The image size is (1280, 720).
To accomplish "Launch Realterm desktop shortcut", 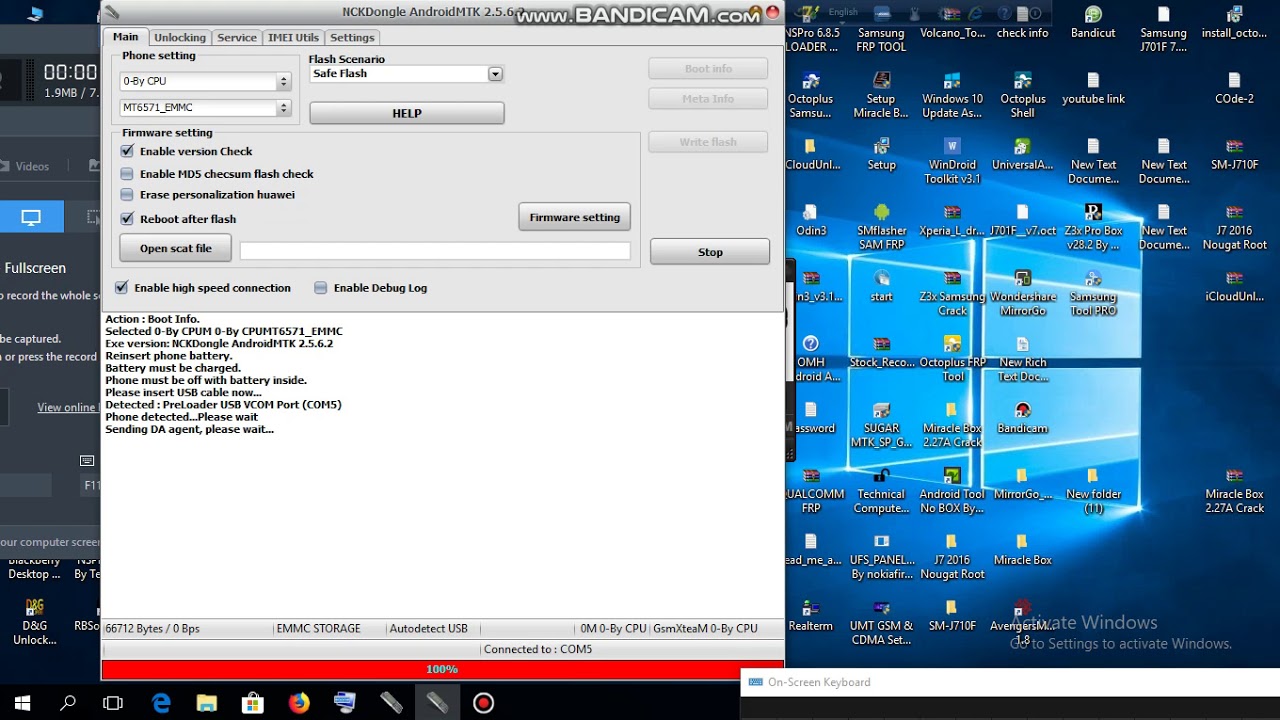I will pyautogui.click(x=811, y=616).
